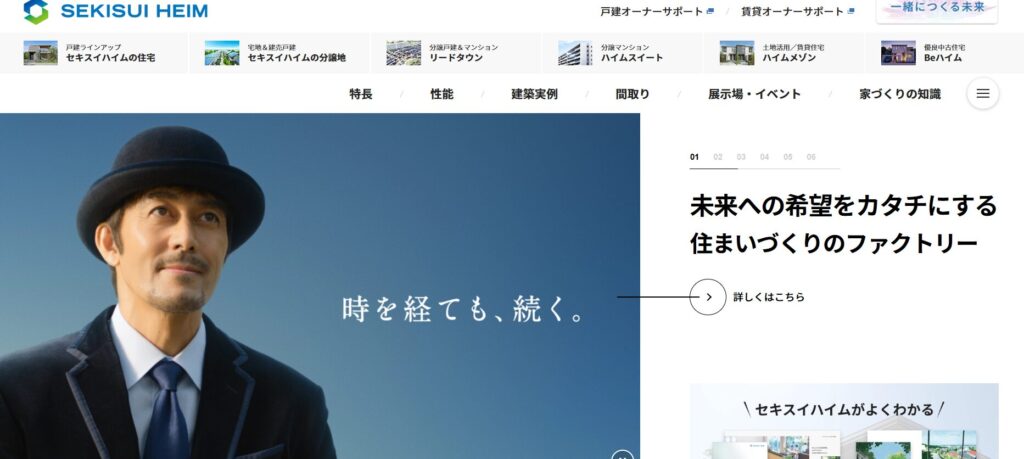Click the hero image with 時を経ても、続く。
The height and width of the screenshot is (459, 1024).
320,286
